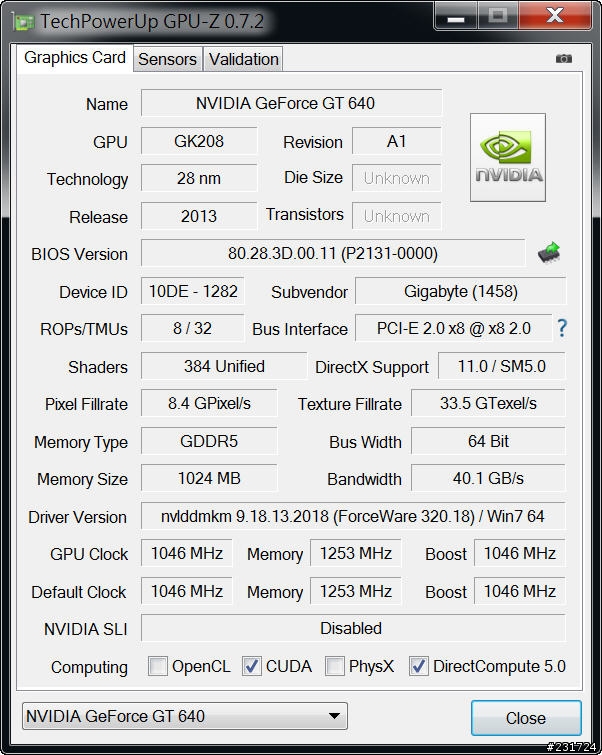
Task: Click the NVIDIA logo image
Action: pos(508,157)
